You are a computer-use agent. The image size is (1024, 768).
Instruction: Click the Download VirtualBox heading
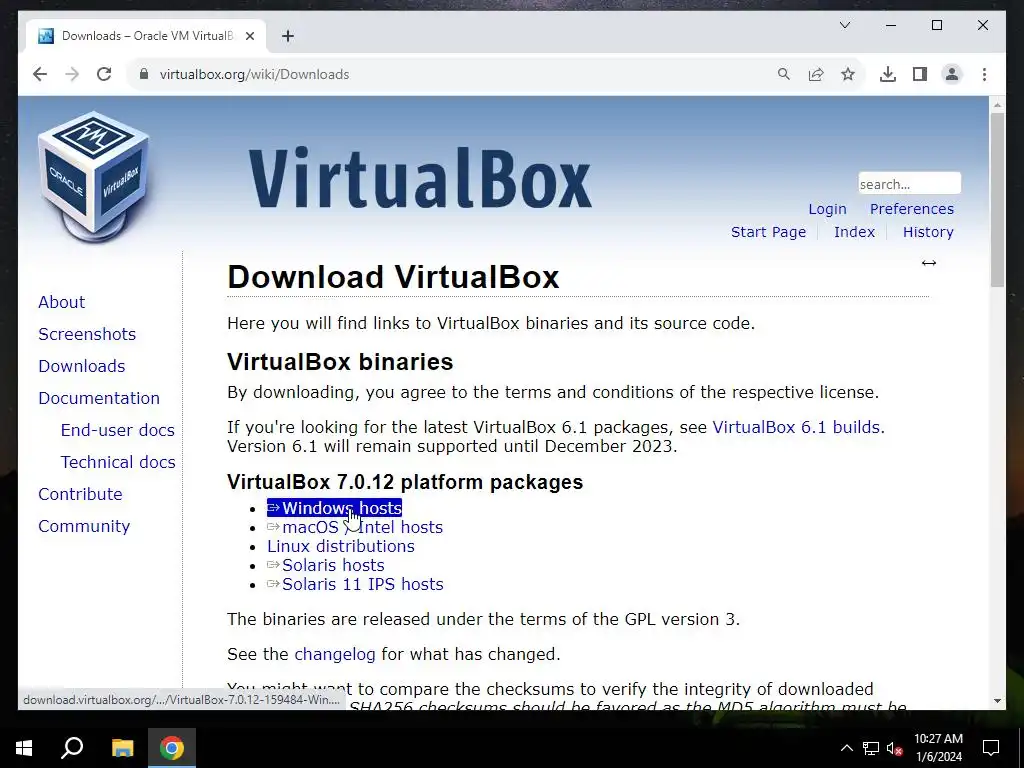pyautogui.click(x=393, y=277)
